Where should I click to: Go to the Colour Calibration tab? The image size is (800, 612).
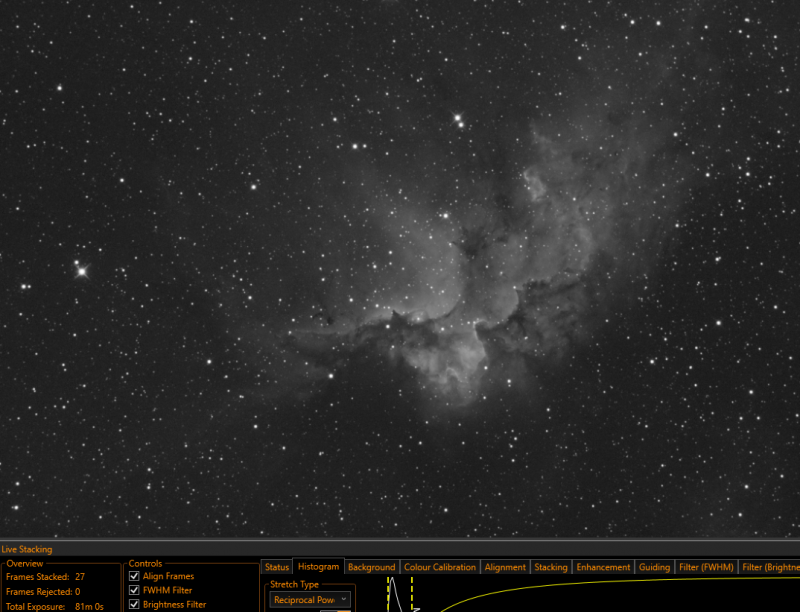coord(440,567)
